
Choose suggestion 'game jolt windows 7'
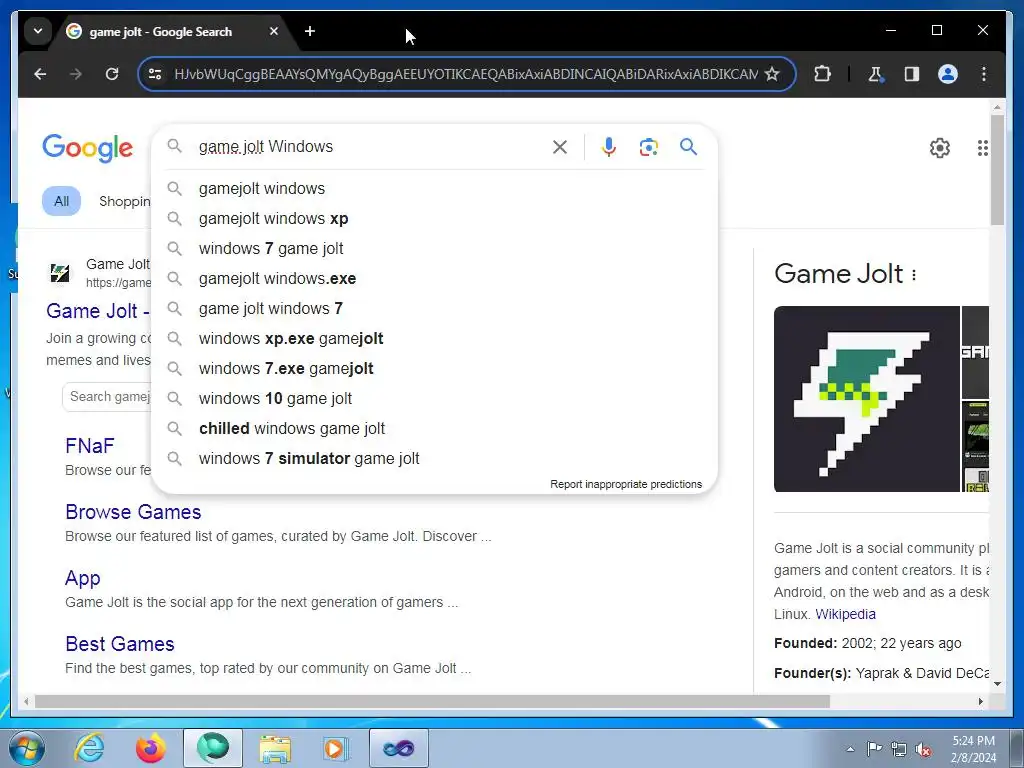434,309
